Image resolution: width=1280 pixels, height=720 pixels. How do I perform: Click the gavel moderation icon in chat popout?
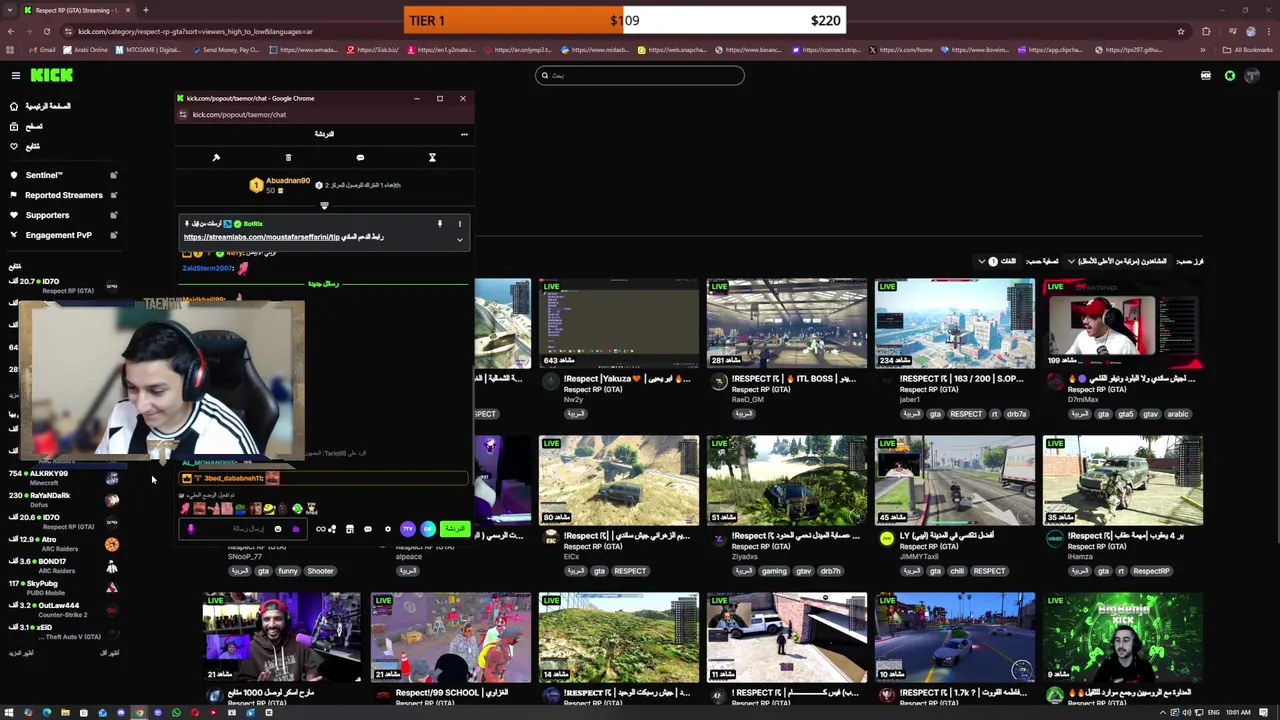[x=216, y=157]
